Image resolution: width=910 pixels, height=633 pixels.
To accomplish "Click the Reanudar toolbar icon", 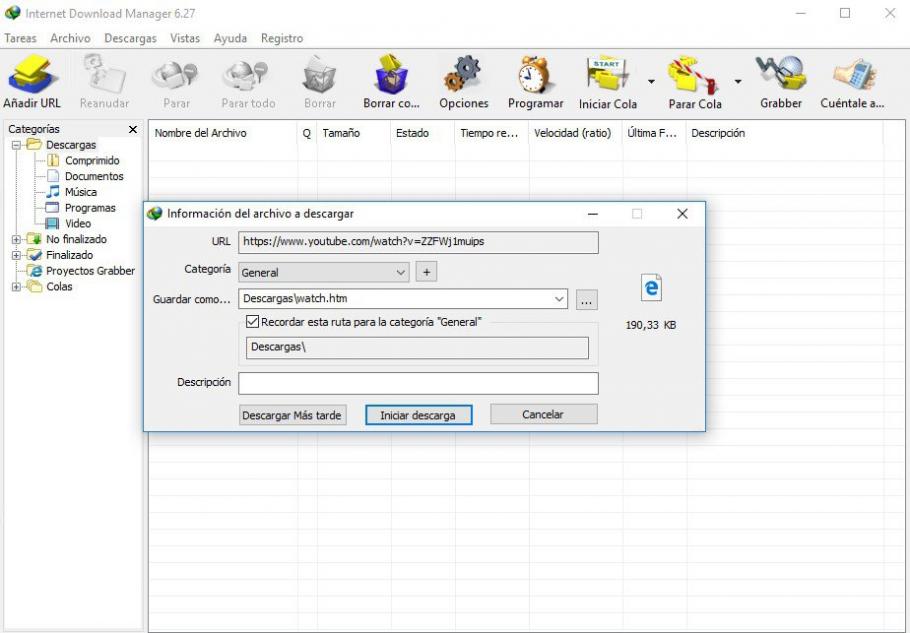I will [x=104, y=74].
